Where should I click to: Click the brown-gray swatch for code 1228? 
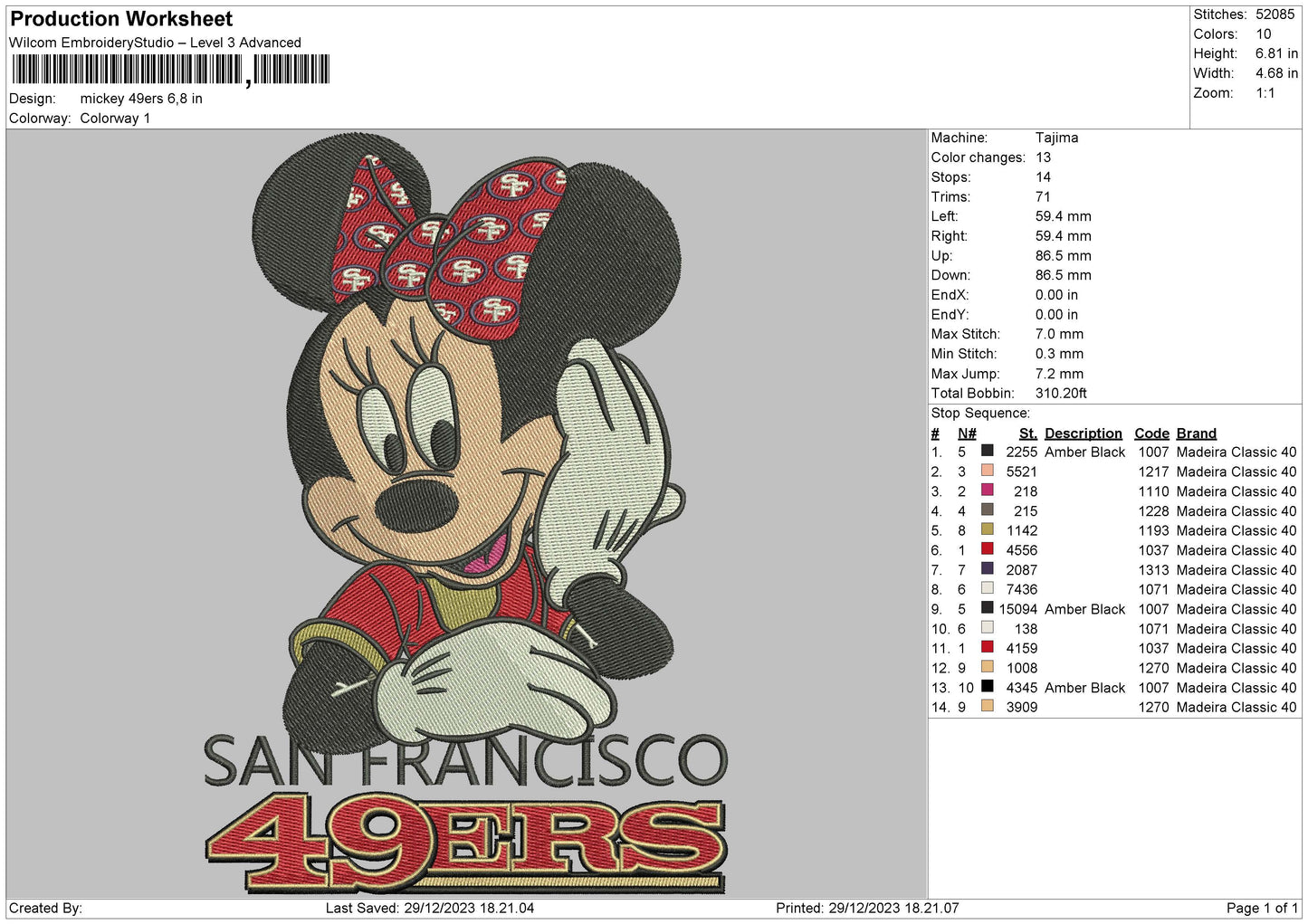pos(988,510)
